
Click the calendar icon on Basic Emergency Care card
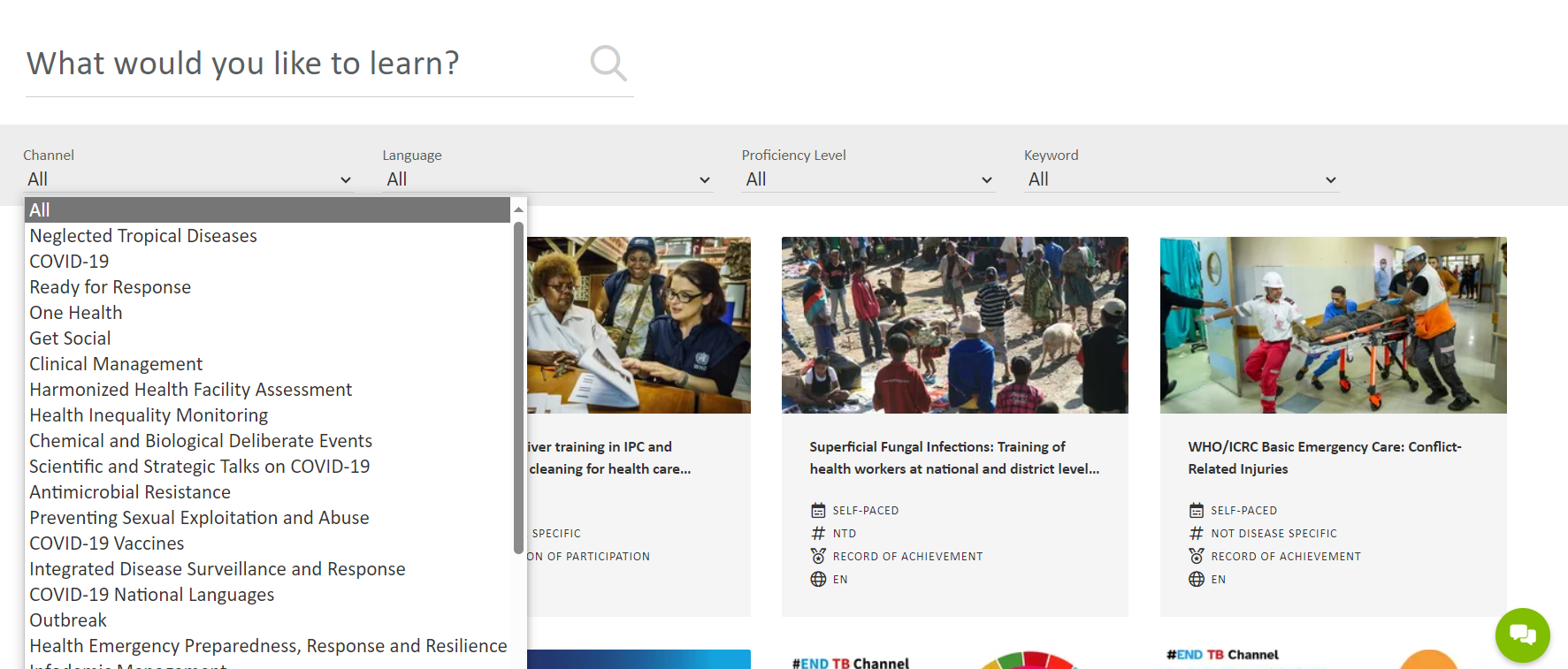1197,510
